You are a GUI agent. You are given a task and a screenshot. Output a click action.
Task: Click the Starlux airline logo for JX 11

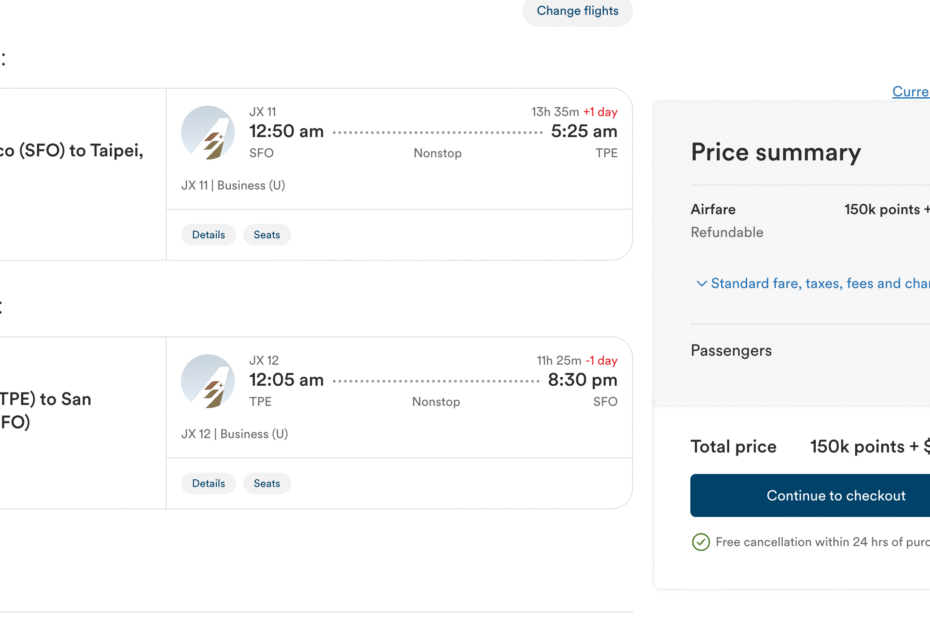[208, 133]
